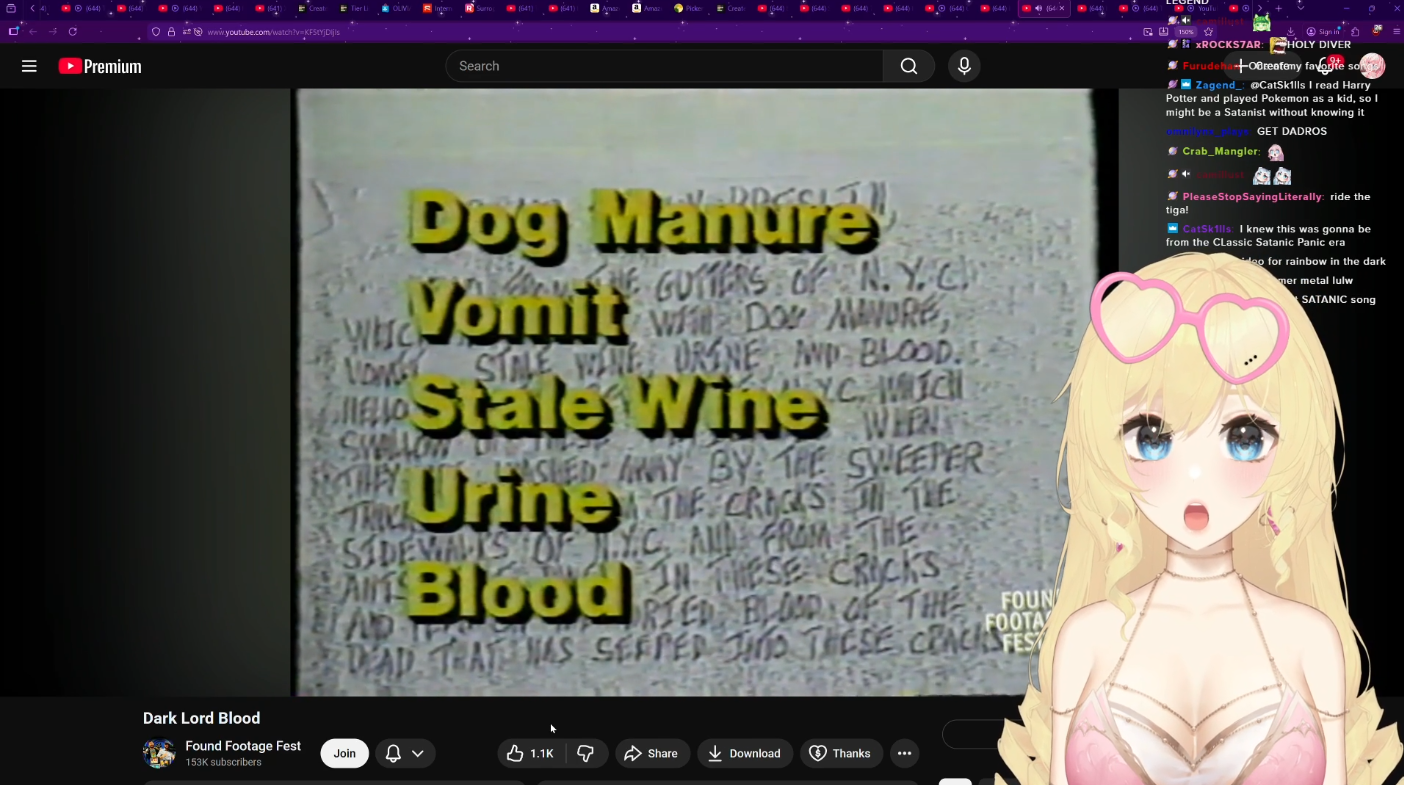Open the YouTube account avatar menu
The image size is (1404, 785).
pyautogui.click(x=1372, y=66)
